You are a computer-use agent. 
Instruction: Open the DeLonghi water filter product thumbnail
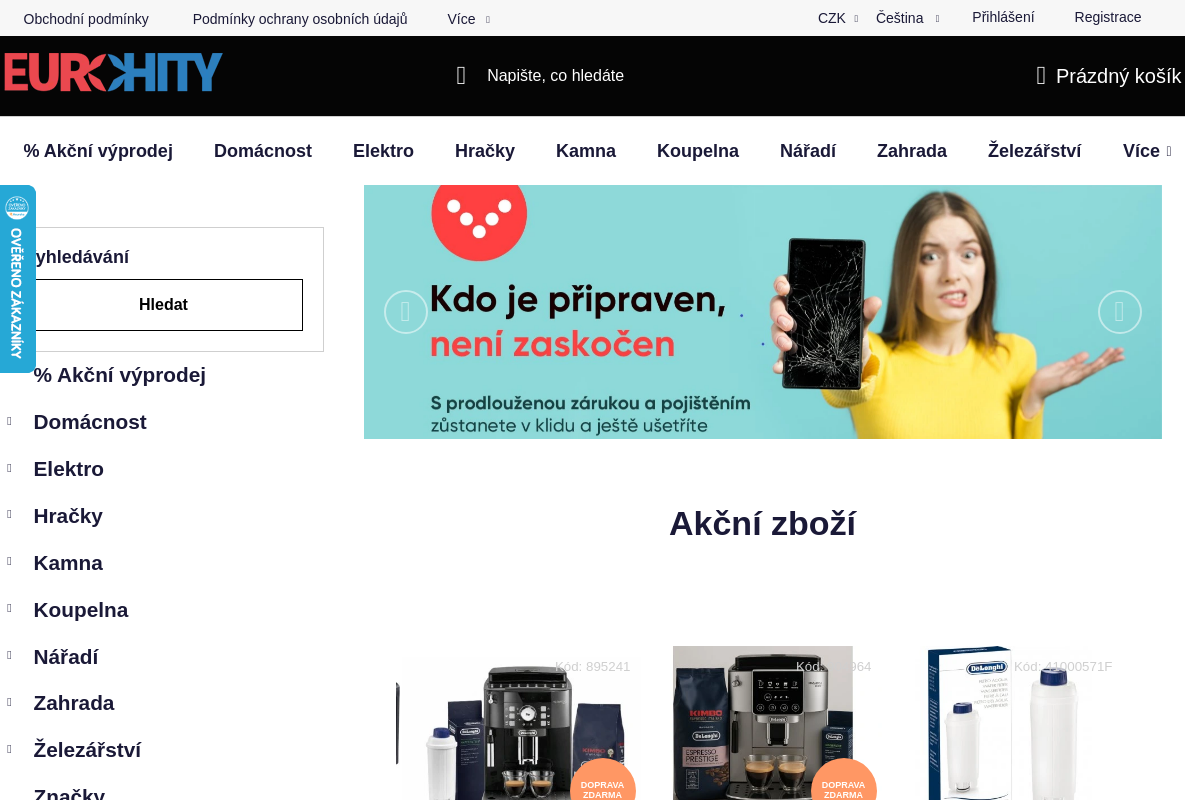click(x=1003, y=723)
